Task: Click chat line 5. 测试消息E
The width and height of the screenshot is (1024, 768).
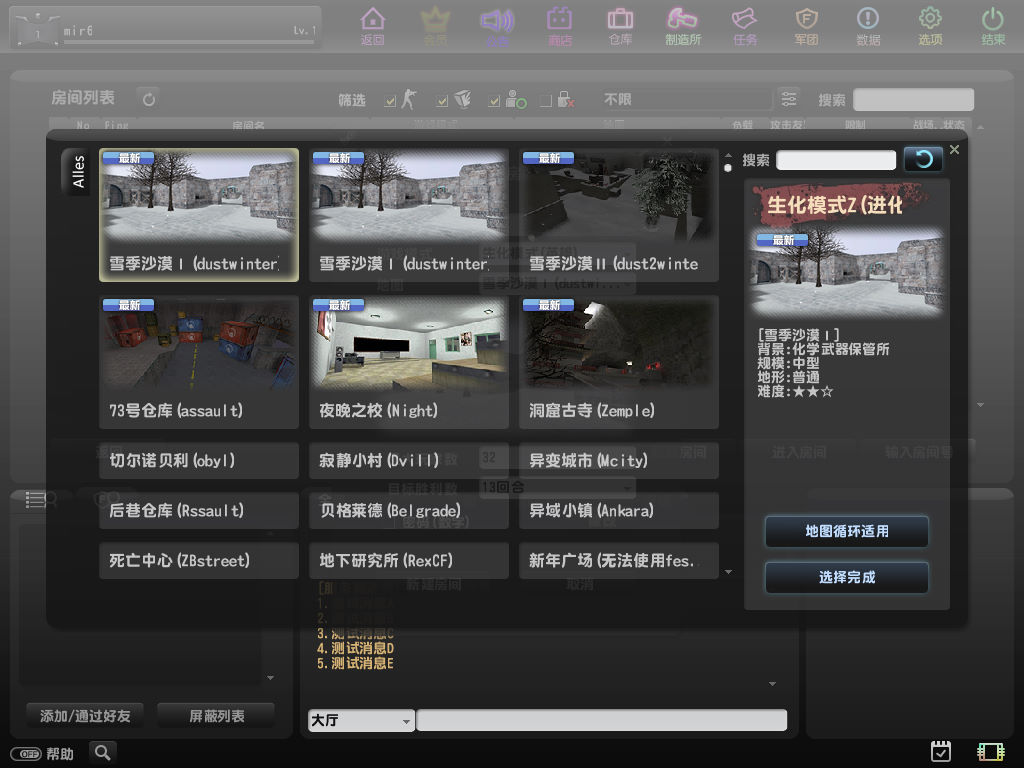Action: (355, 664)
